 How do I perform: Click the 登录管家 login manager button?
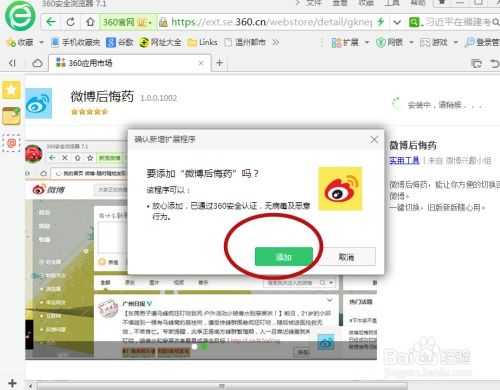coord(482,42)
